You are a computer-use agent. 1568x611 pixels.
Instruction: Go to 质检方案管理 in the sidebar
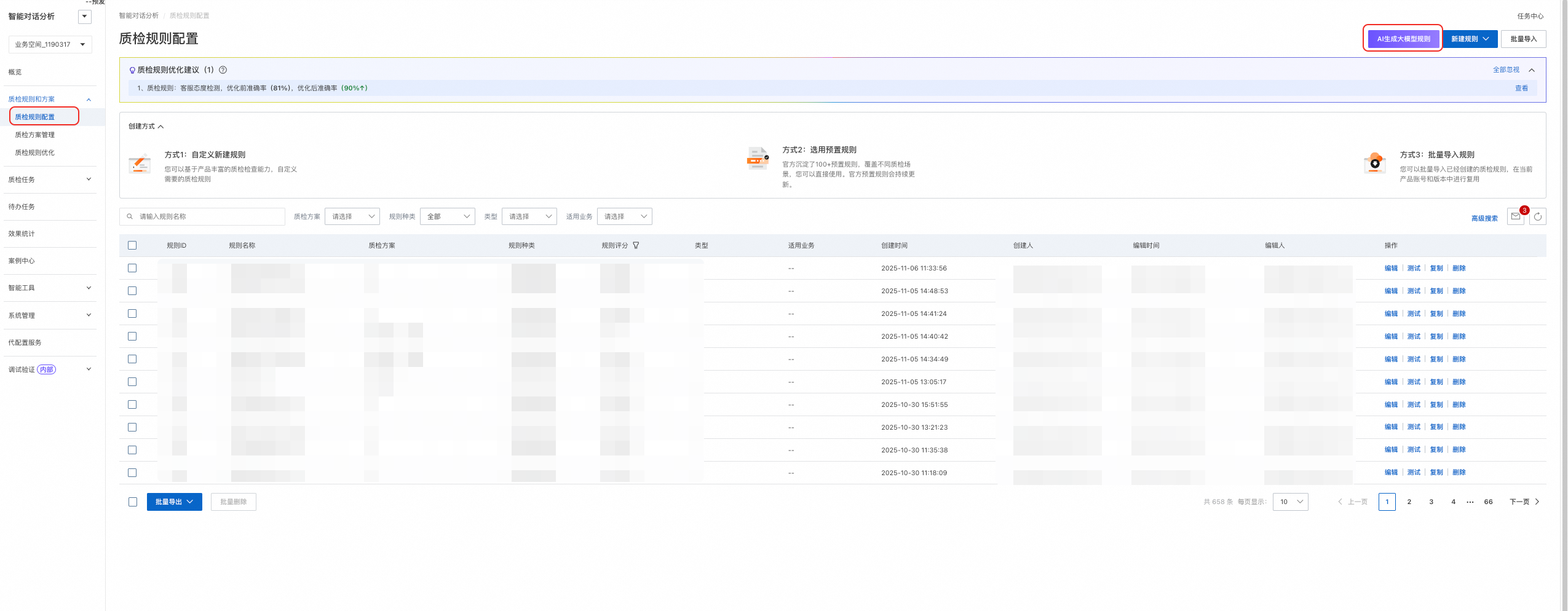[34, 135]
